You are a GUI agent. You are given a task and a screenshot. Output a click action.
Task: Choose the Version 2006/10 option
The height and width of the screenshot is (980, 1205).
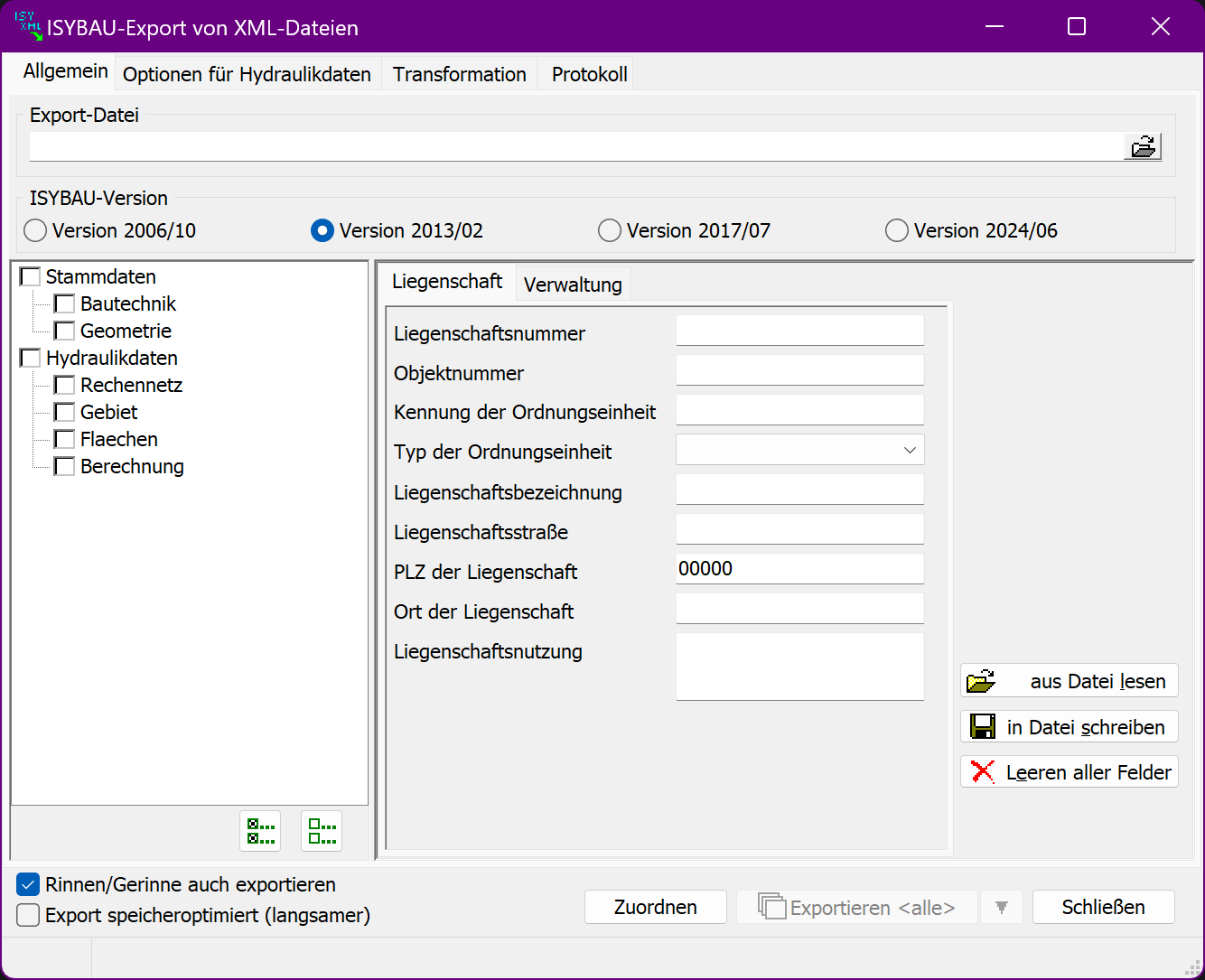click(35, 231)
